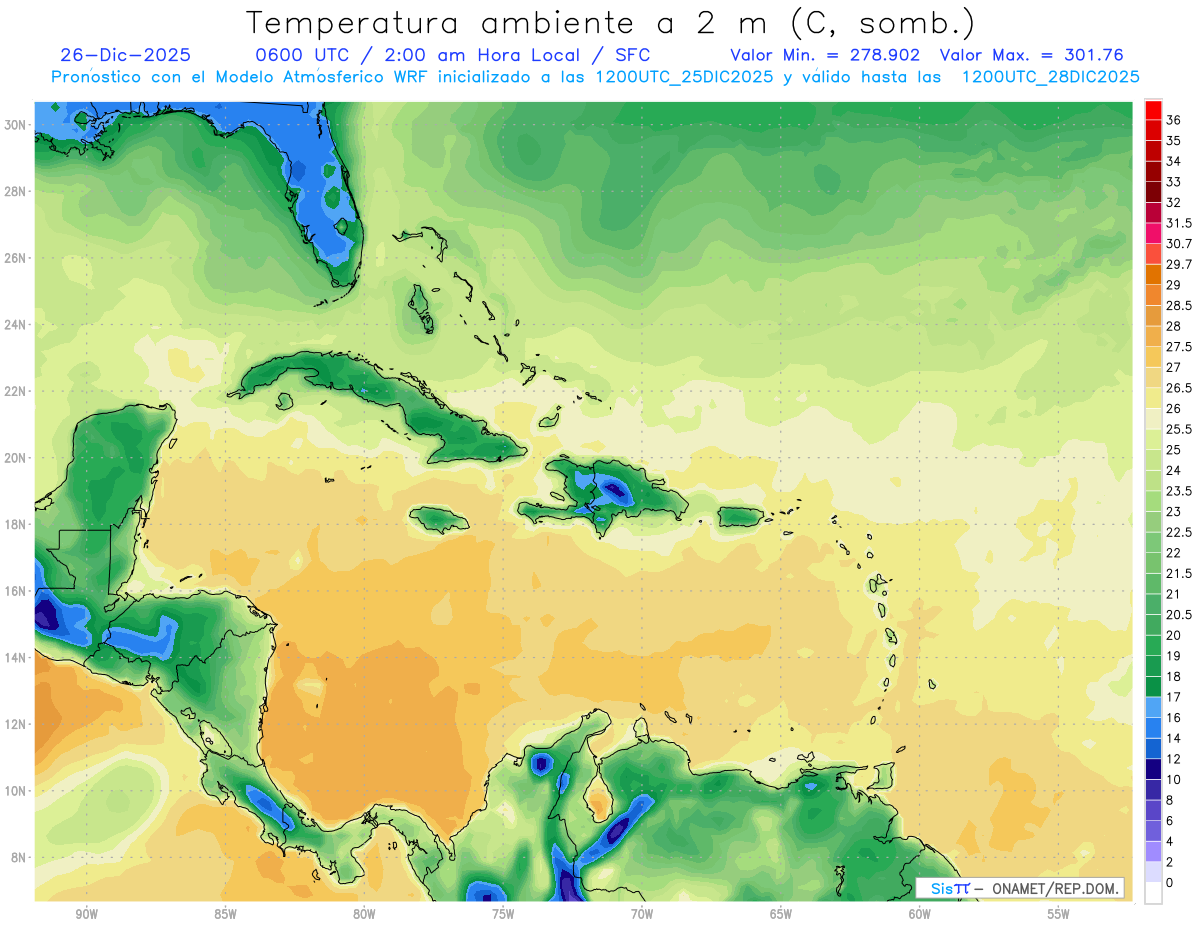Click the magenta-crimson swatch between 31.5 and 32
The width and height of the screenshot is (1200, 927).
pyautogui.click(x=1153, y=213)
